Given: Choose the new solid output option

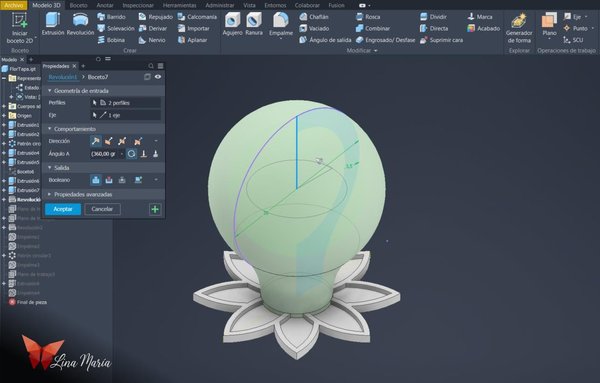Looking at the screenshot, I should (138, 180).
